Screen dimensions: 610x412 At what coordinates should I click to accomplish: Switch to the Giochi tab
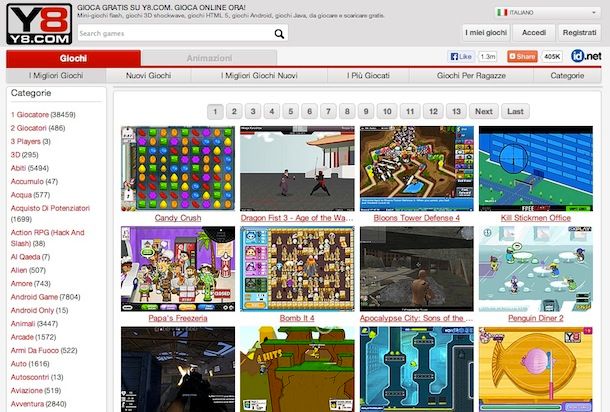[x=73, y=58]
